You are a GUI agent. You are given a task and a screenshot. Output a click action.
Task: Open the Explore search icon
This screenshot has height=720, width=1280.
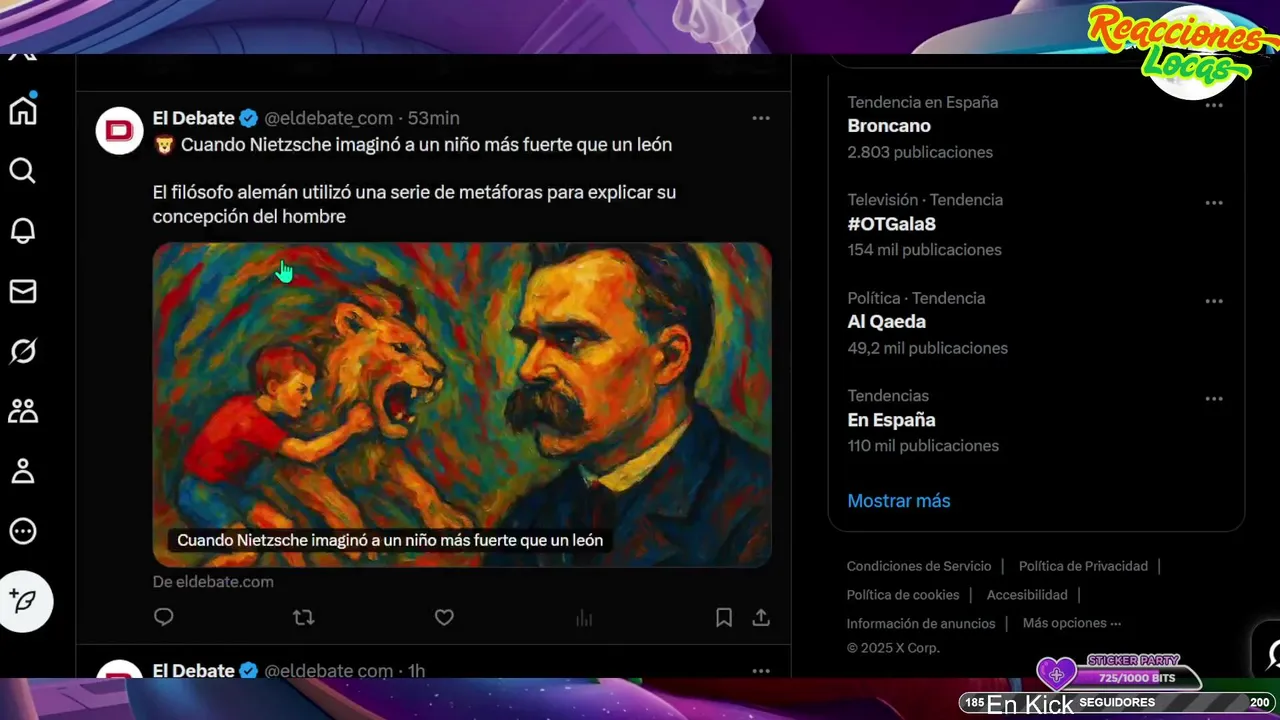coord(23,171)
